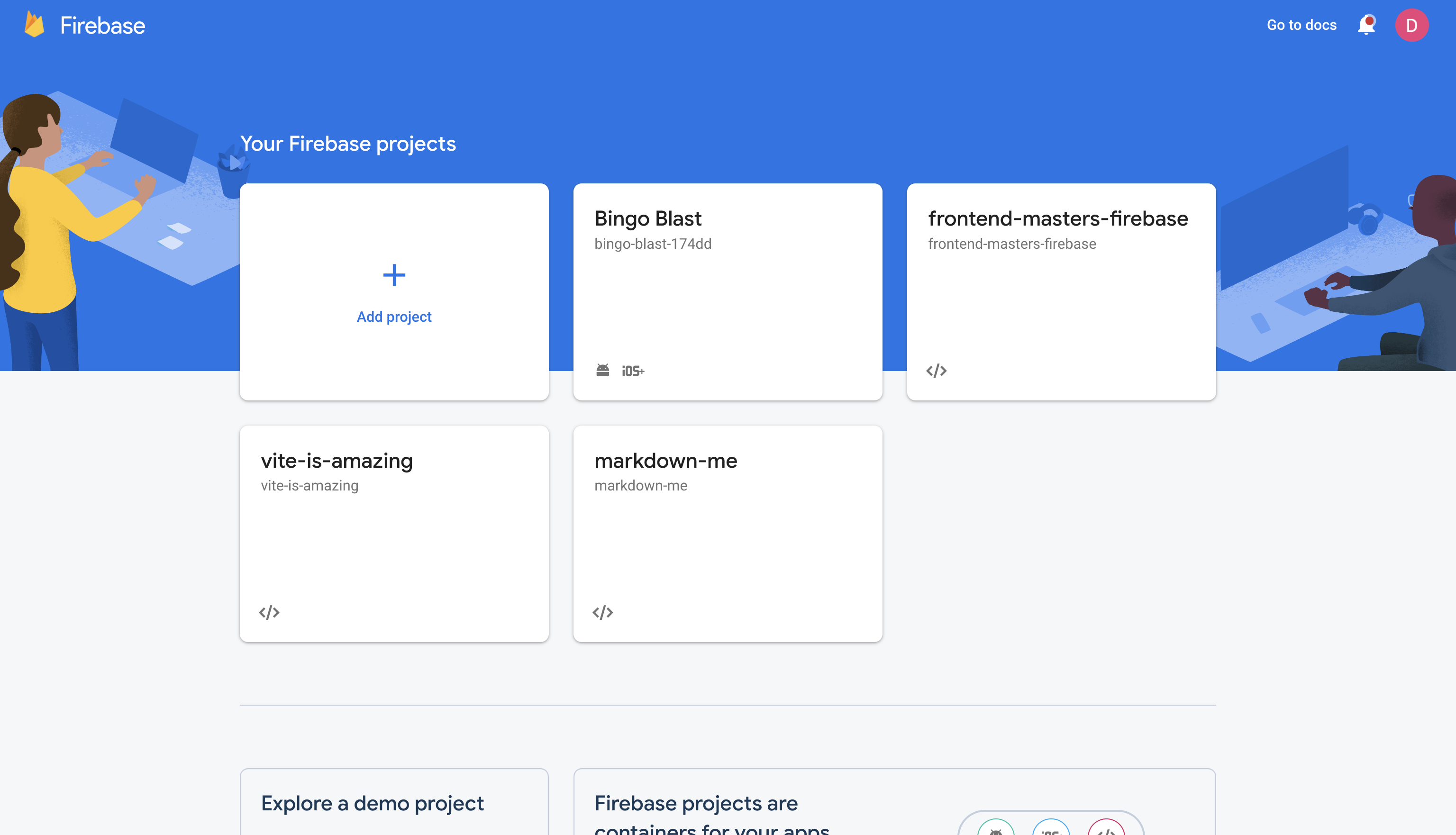Image resolution: width=1456 pixels, height=835 pixels.
Task: Click web code icon on frontend-masters-firebase card
Action: [x=937, y=371]
